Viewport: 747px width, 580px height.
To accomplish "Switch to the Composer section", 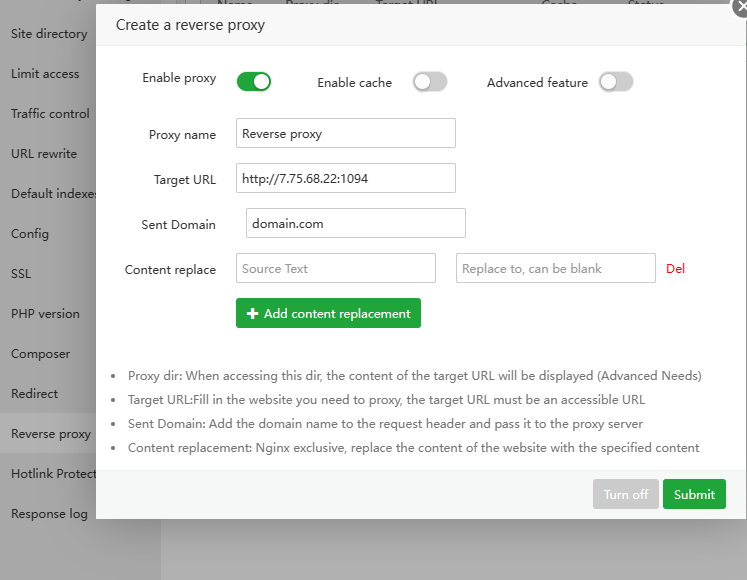I will point(41,353).
